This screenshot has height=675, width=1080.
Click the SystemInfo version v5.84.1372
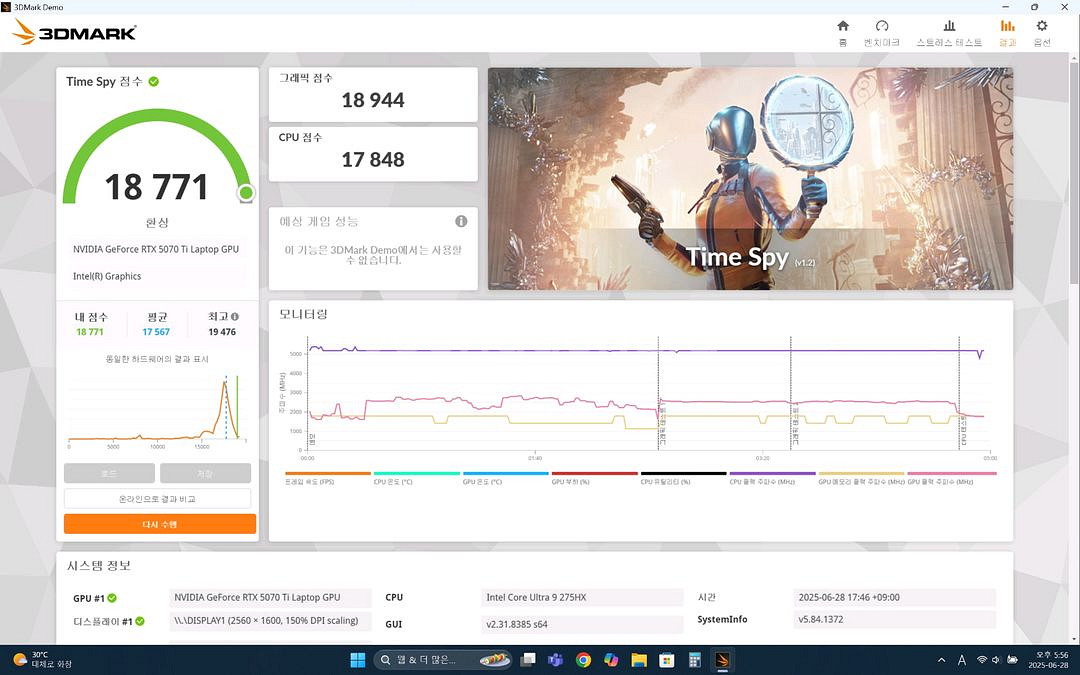[x=894, y=619]
